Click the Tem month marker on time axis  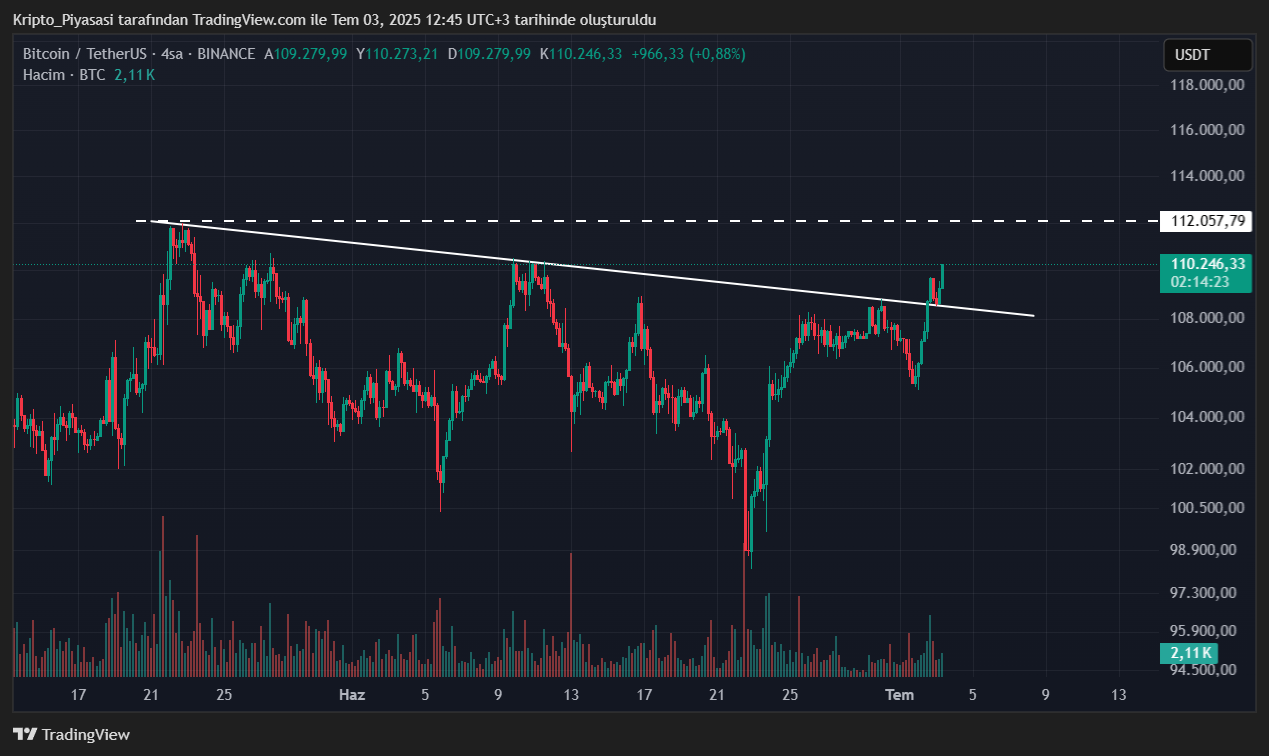pyautogui.click(x=900, y=695)
